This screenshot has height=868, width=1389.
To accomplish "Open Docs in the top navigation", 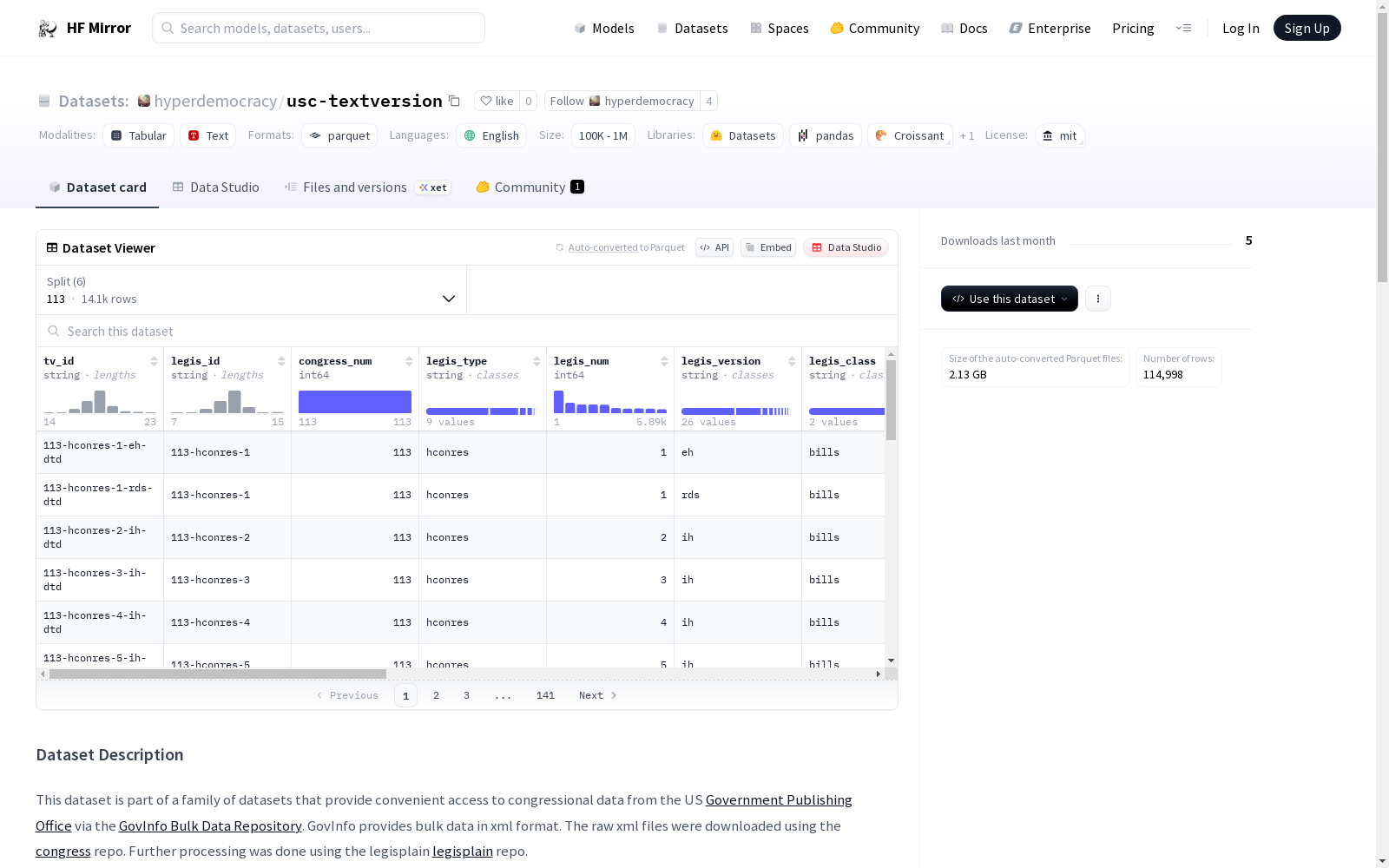I will tap(964, 28).
